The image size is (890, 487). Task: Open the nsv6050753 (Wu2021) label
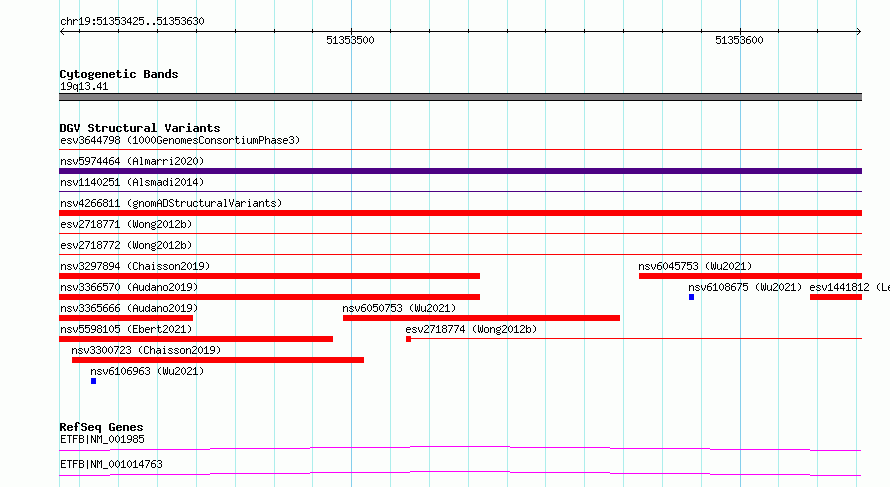tap(399, 308)
